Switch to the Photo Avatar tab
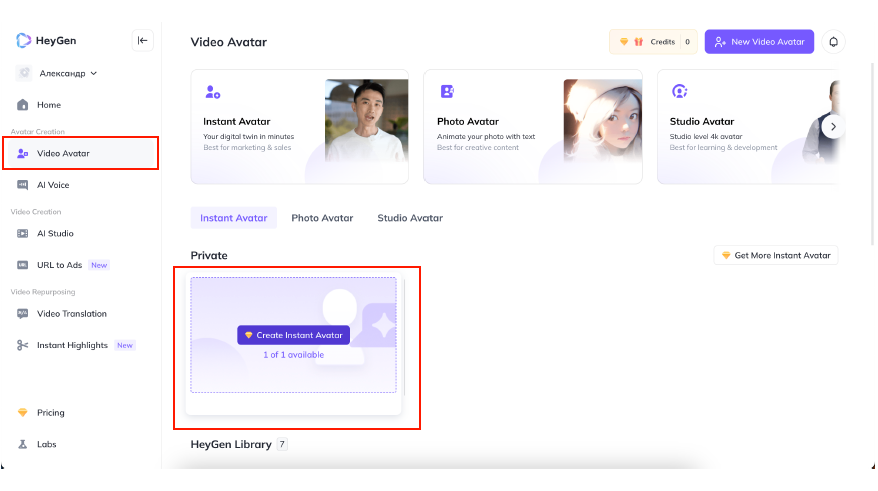The width and height of the screenshot is (878, 491). (x=322, y=218)
